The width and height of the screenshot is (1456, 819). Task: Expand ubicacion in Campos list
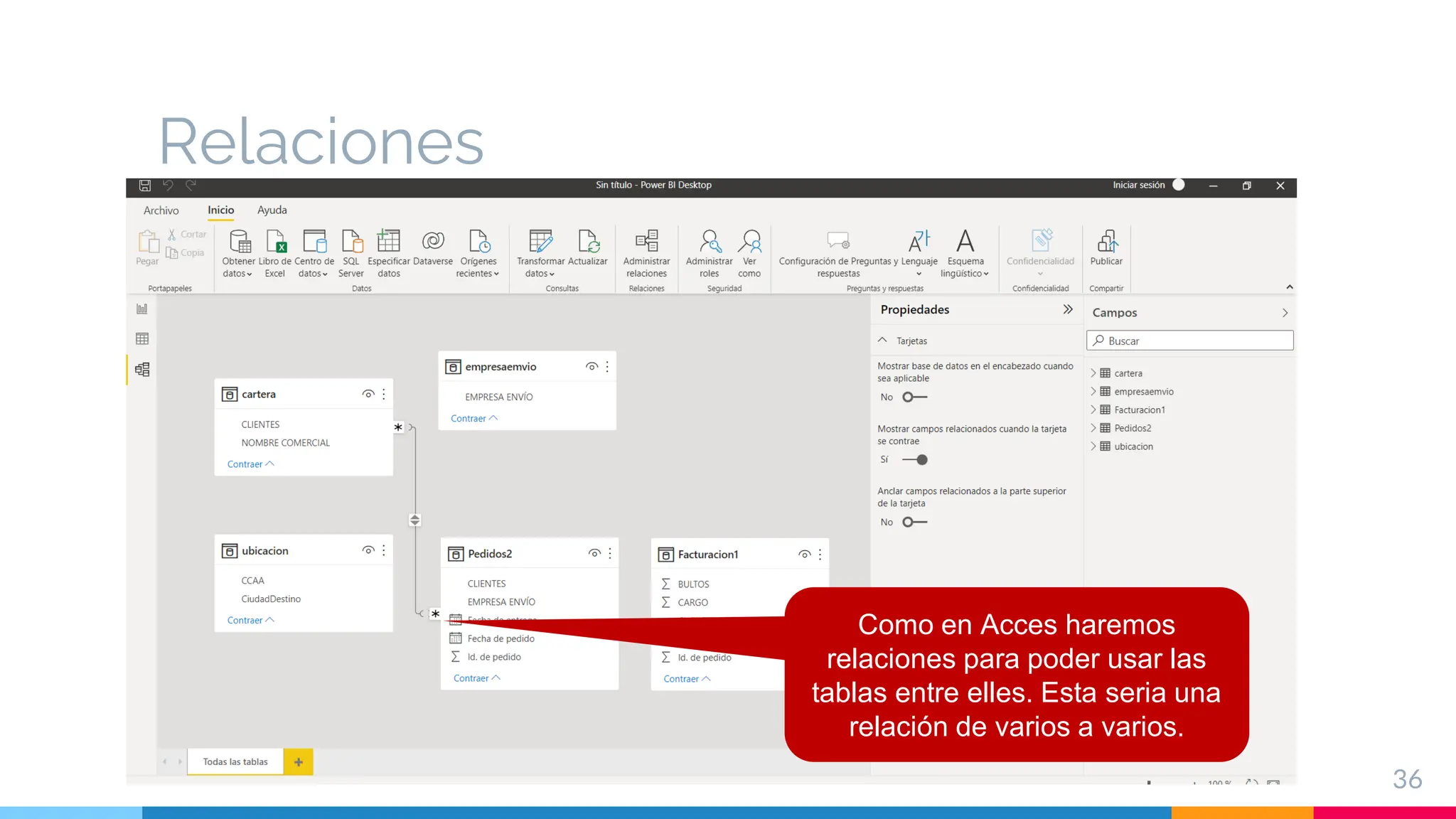pos(1093,447)
